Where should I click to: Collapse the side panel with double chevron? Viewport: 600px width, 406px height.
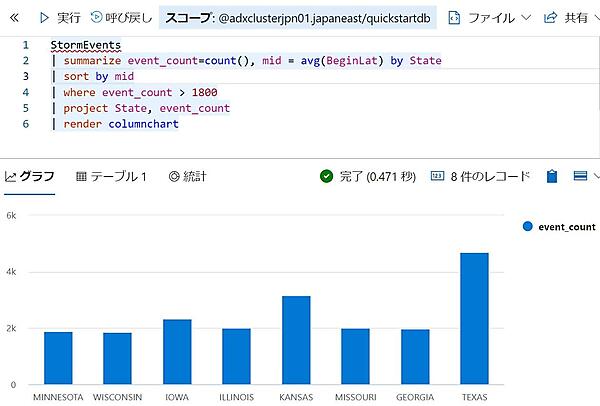coord(14,18)
